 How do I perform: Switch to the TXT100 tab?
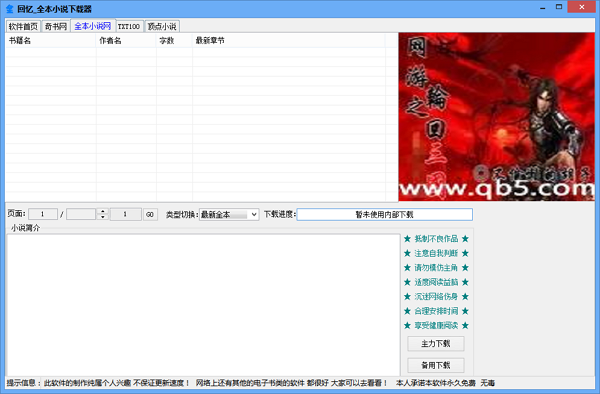click(129, 26)
